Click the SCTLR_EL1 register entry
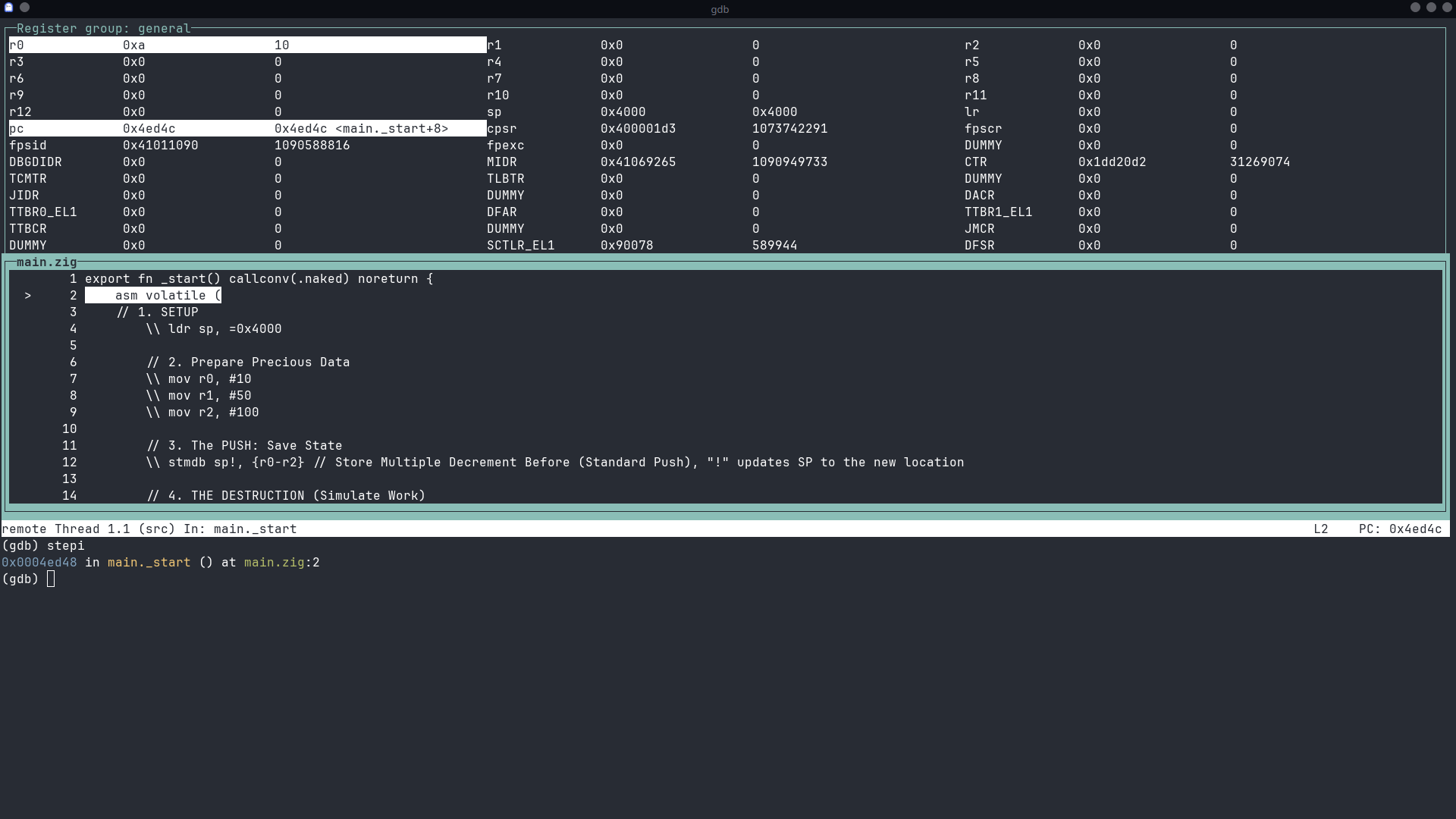 [x=520, y=246]
